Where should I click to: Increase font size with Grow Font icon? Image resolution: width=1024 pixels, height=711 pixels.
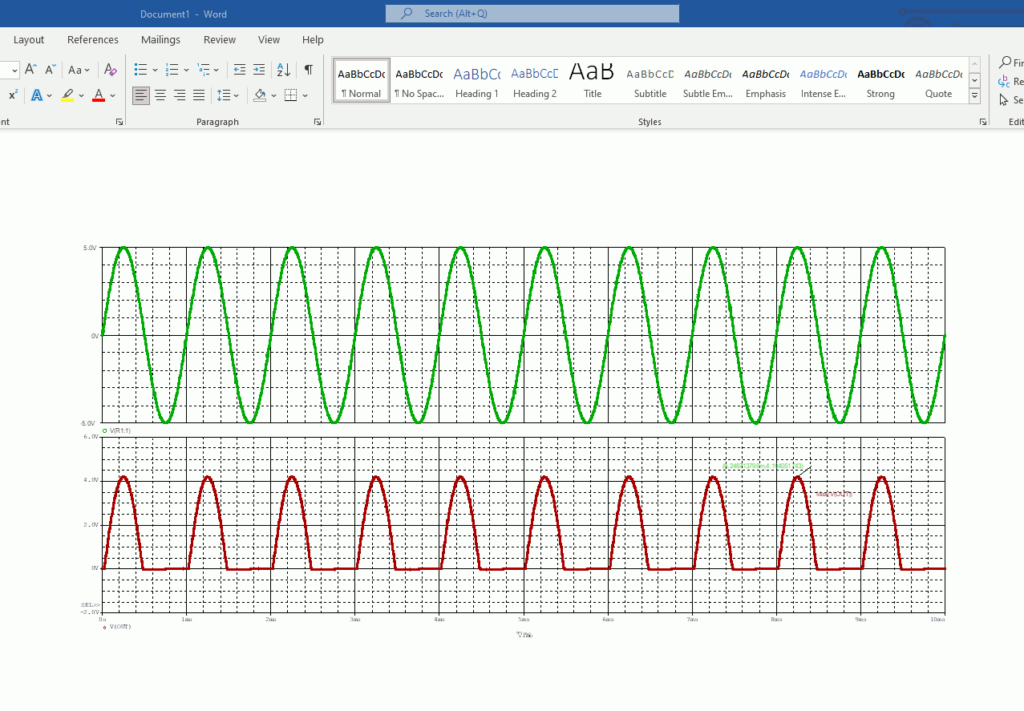[31, 69]
